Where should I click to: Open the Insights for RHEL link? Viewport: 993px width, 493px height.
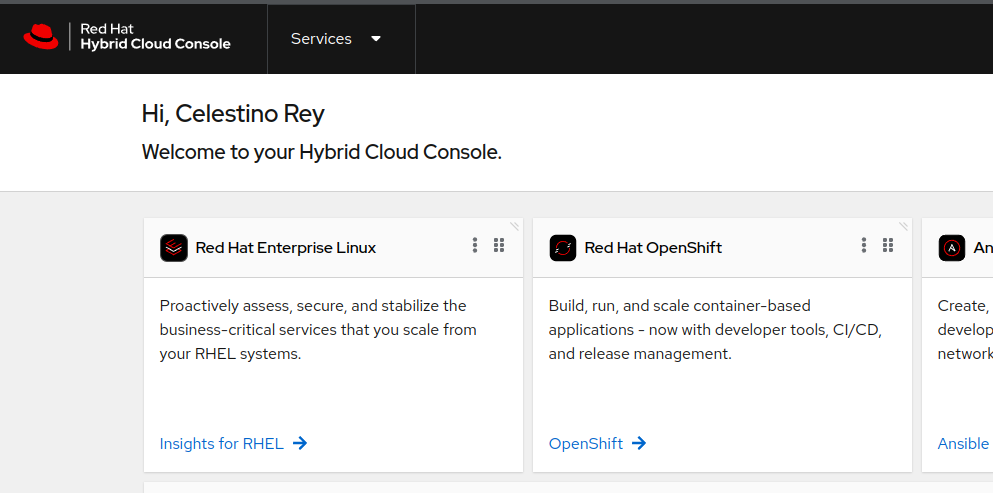click(x=221, y=443)
